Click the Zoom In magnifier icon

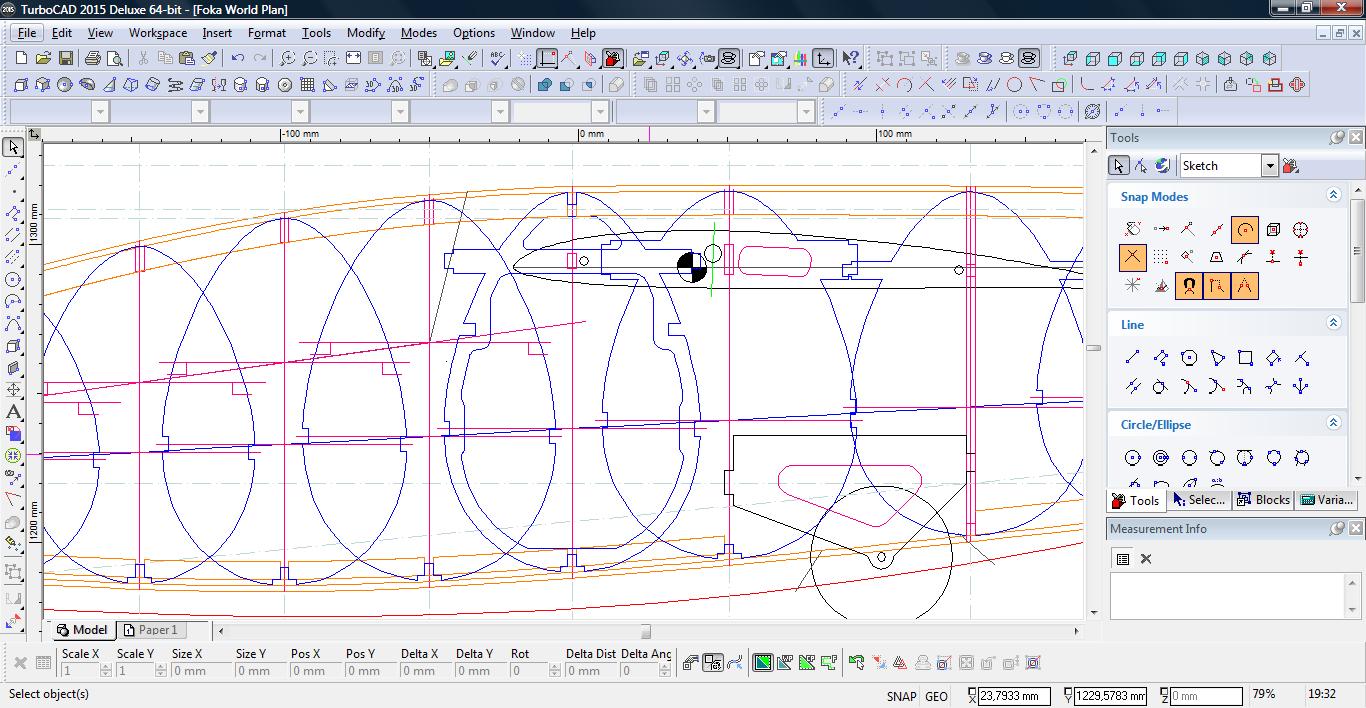[288, 59]
